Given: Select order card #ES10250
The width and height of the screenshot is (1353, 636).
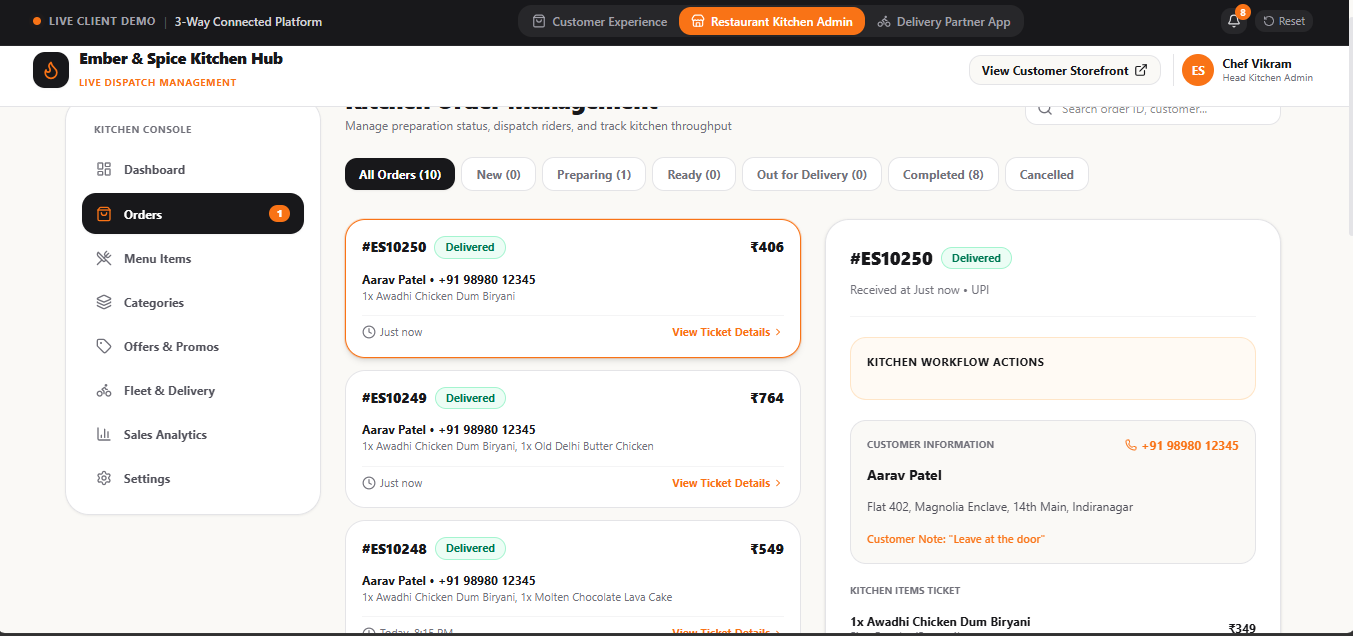Looking at the screenshot, I should [x=573, y=288].
